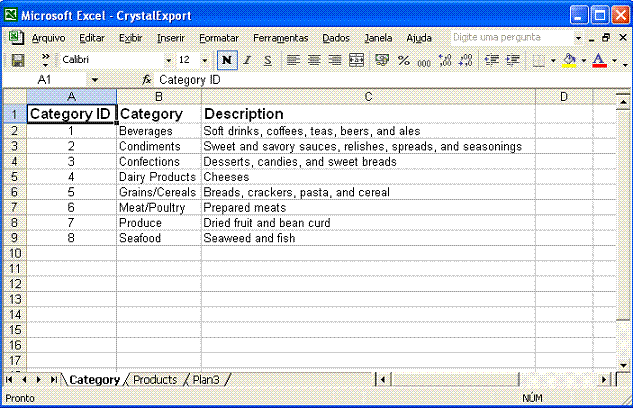The width and height of the screenshot is (633, 408).
Task: Apply percent style to cell
Action: coord(404,61)
